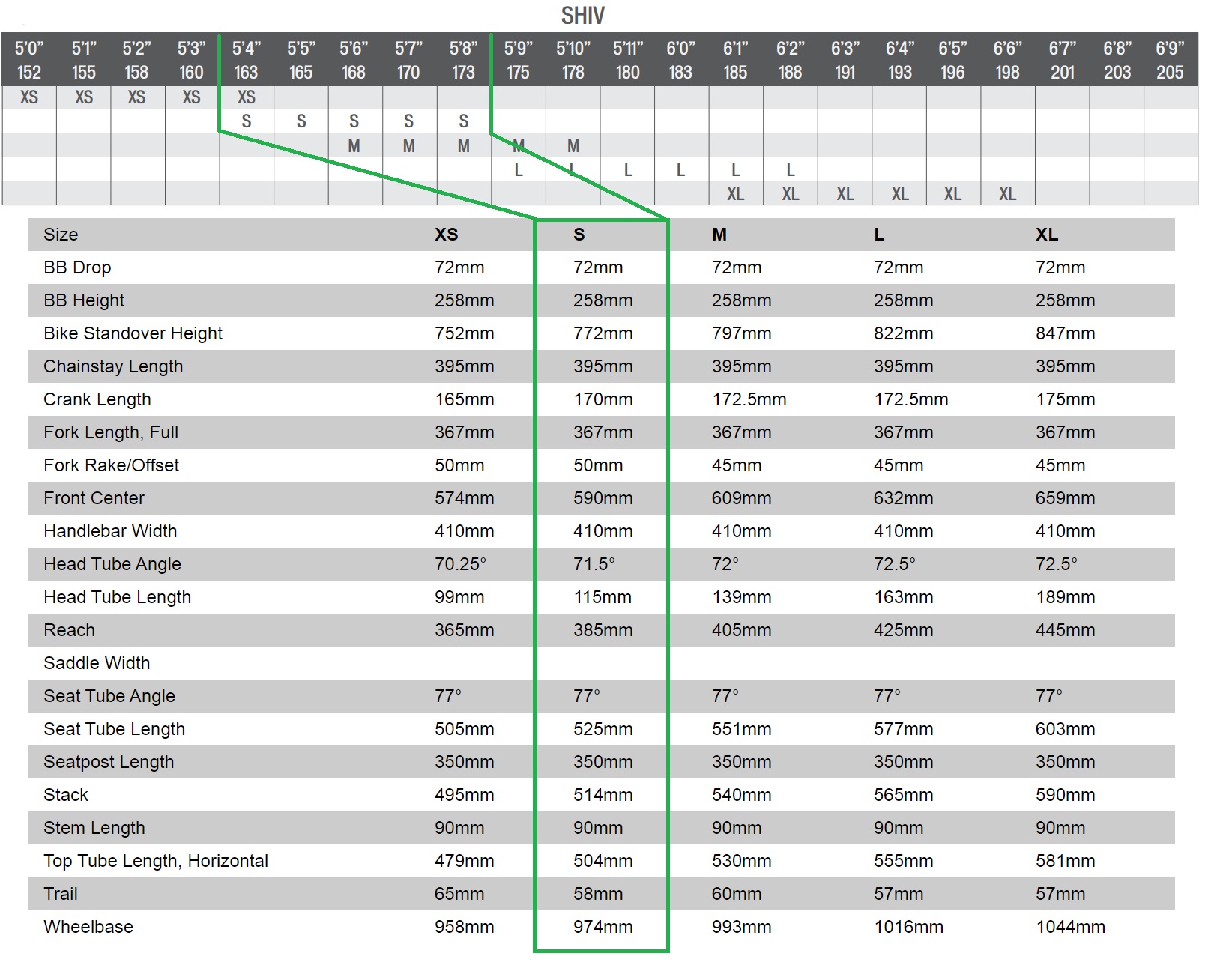Select the 70.25° head tube angle value
Viewport: 1211px width, 980px height.
[x=461, y=564]
